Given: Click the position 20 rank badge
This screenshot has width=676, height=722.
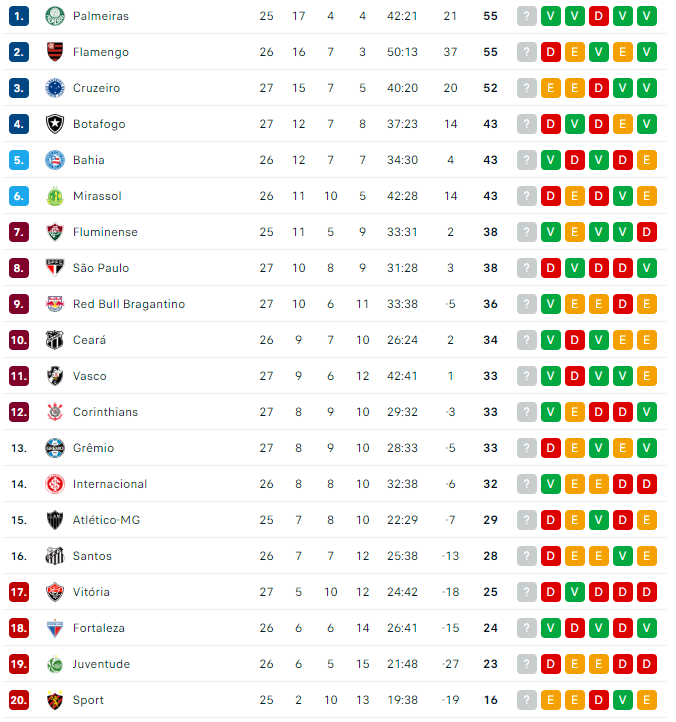Looking at the screenshot, I should pos(20,700).
